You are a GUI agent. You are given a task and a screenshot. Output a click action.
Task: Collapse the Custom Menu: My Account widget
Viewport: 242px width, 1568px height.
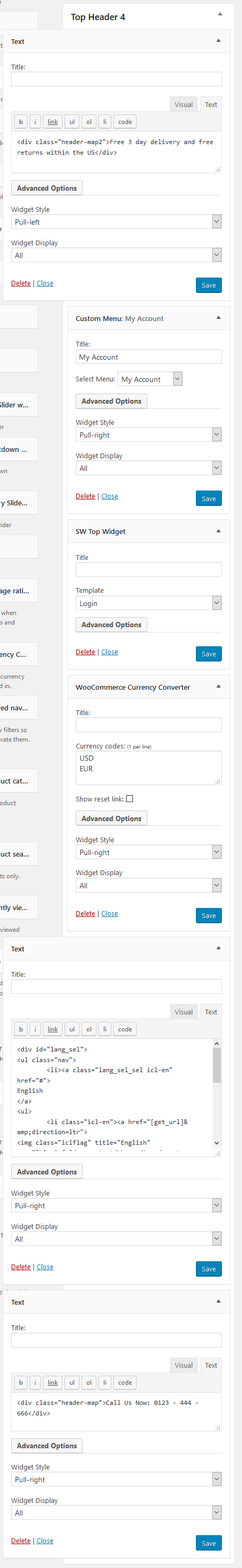tap(218, 317)
